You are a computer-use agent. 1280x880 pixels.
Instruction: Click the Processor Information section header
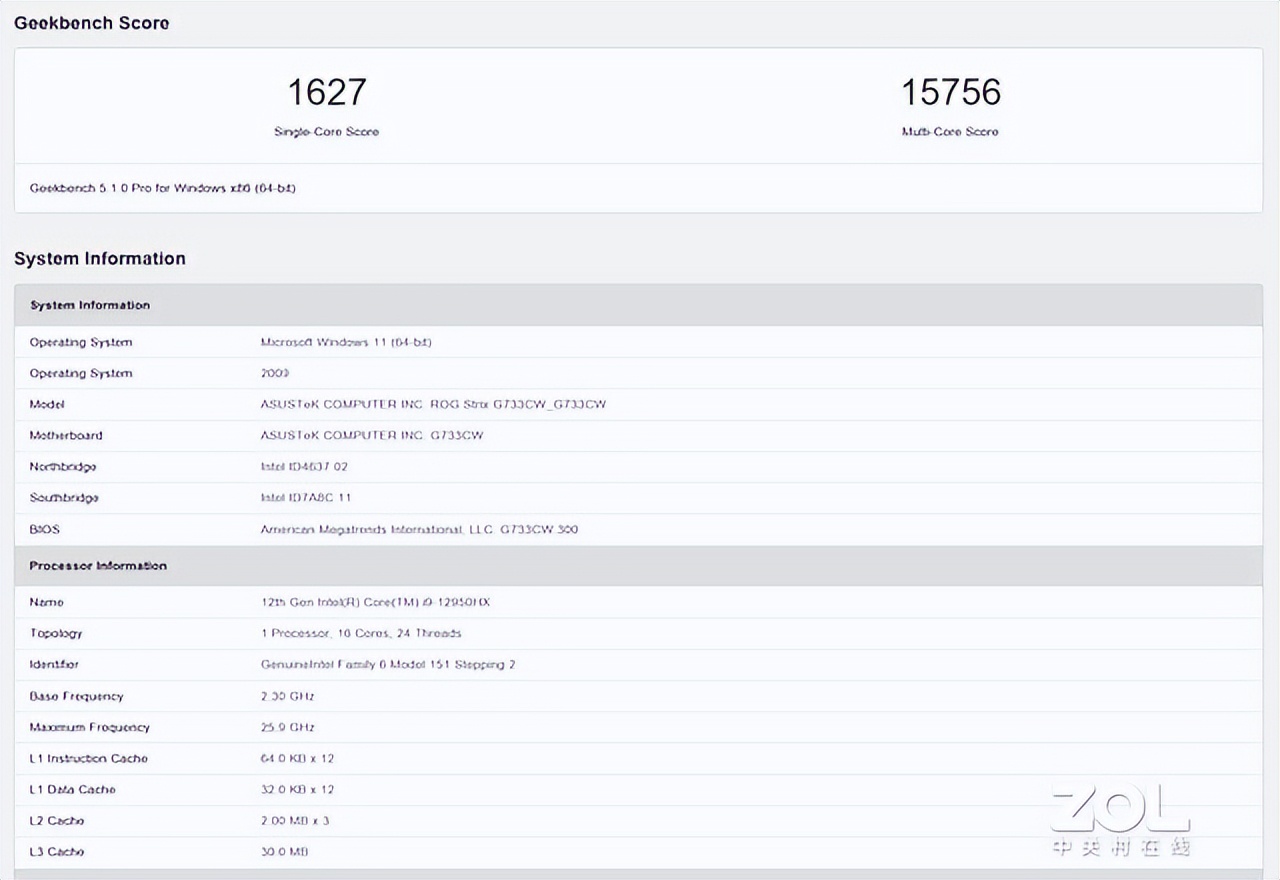[638, 566]
